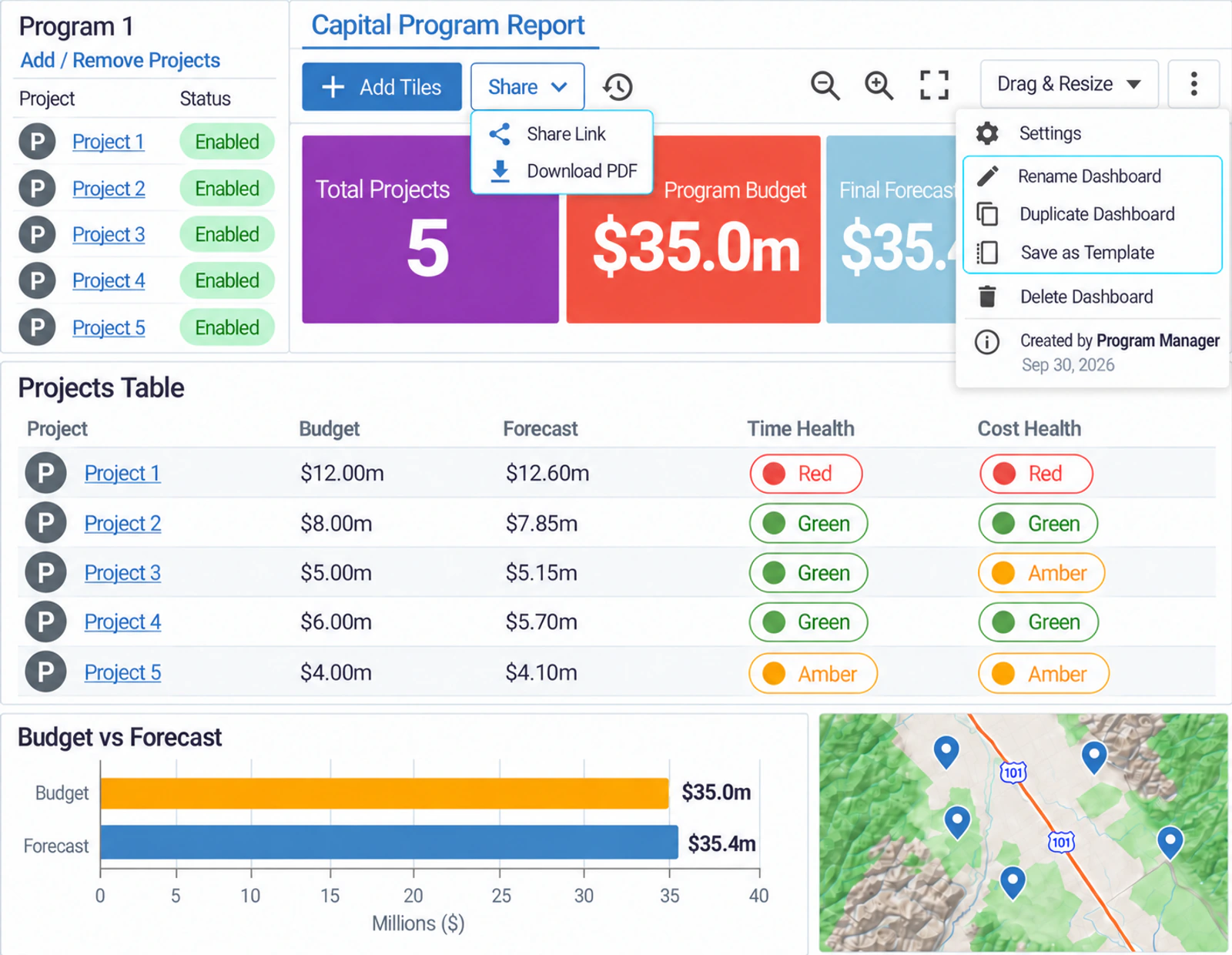Click the P avatar for Project 3 in sidebar

tap(37, 234)
